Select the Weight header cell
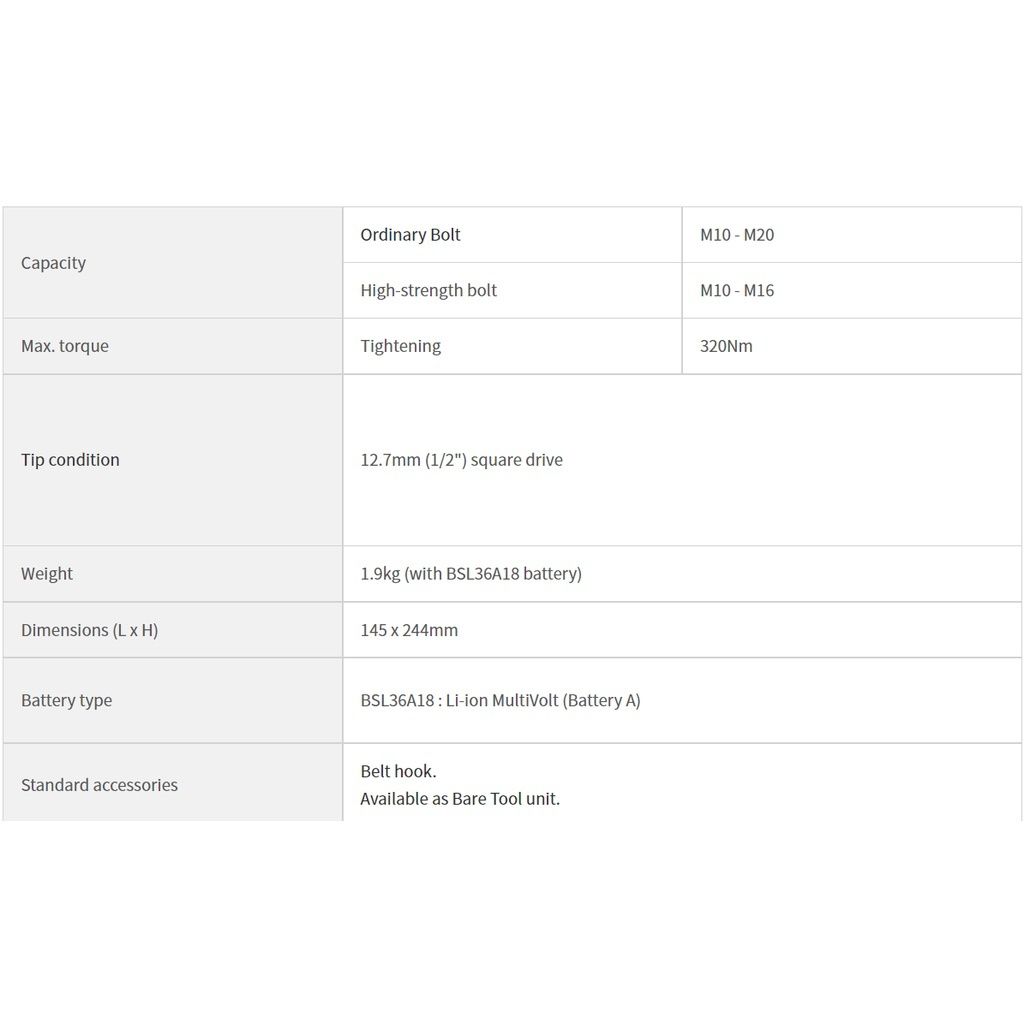The height and width of the screenshot is (1024, 1024). point(172,574)
